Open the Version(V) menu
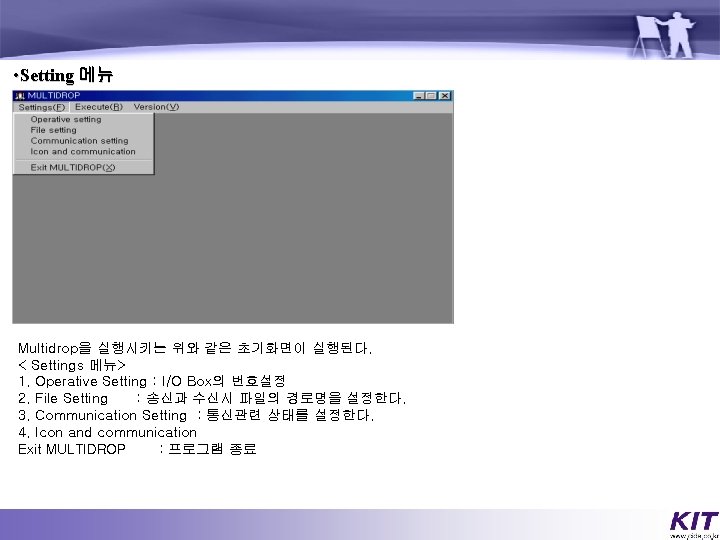The image size is (720, 540). 156,107
